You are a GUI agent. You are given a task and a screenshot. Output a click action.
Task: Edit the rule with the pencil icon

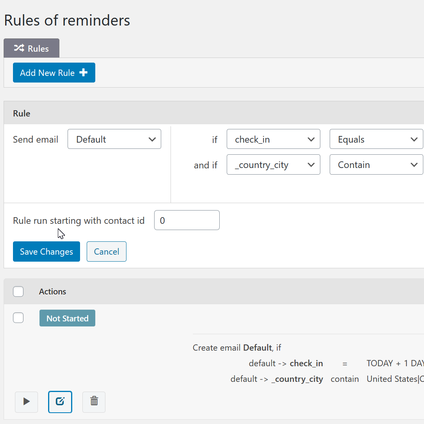click(60, 402)
